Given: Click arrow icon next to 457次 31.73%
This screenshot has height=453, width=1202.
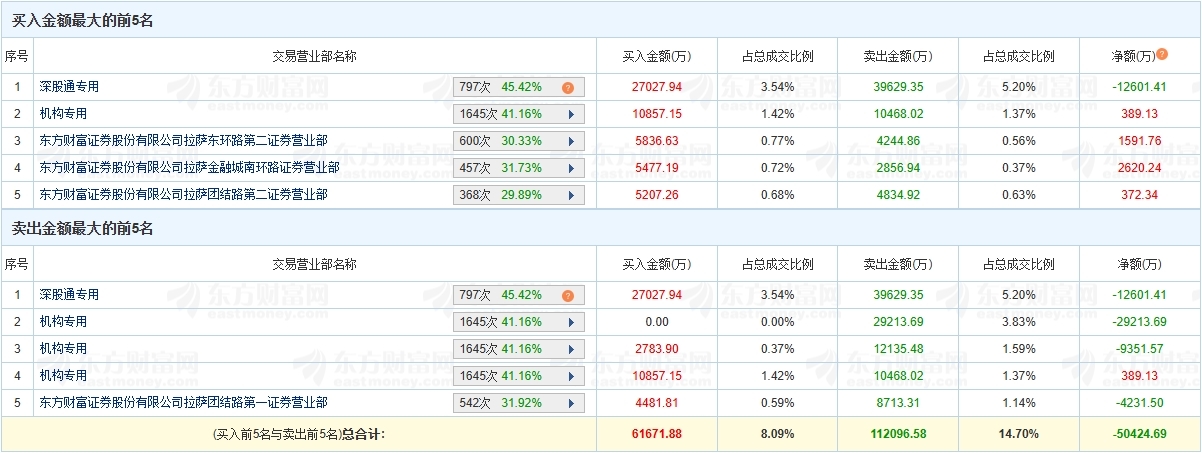Looking at the screenshot, I should click(x=571, y=168).
